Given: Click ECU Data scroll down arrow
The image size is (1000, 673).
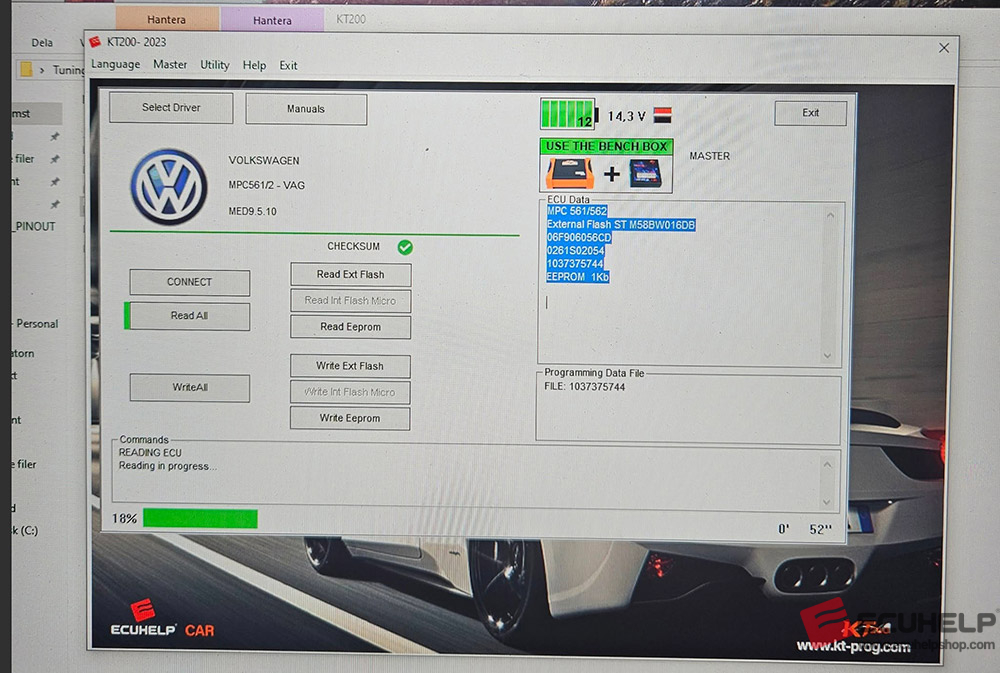Looking at the screenshot, I should point(827,355).
